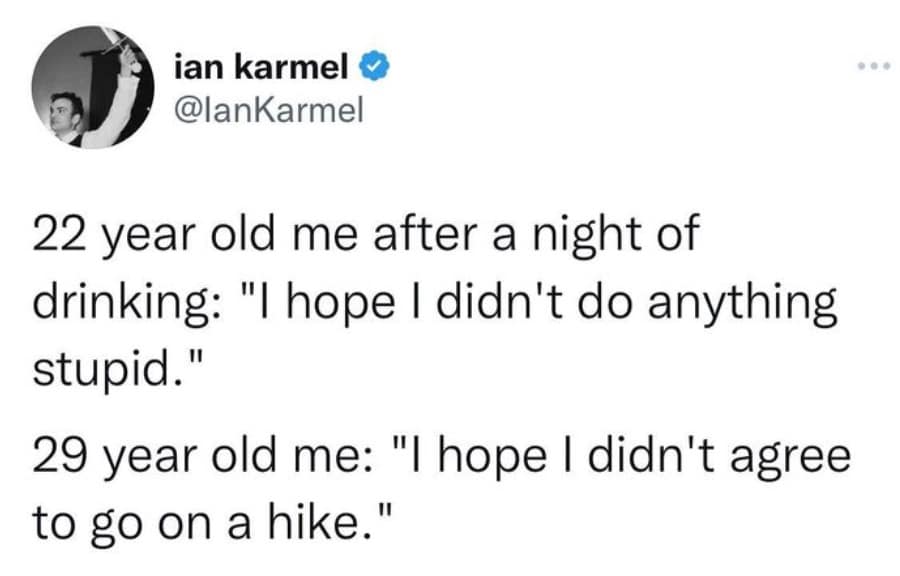
Task: Open Ian Karmel's profile picture
Action: tap(93, 87)
